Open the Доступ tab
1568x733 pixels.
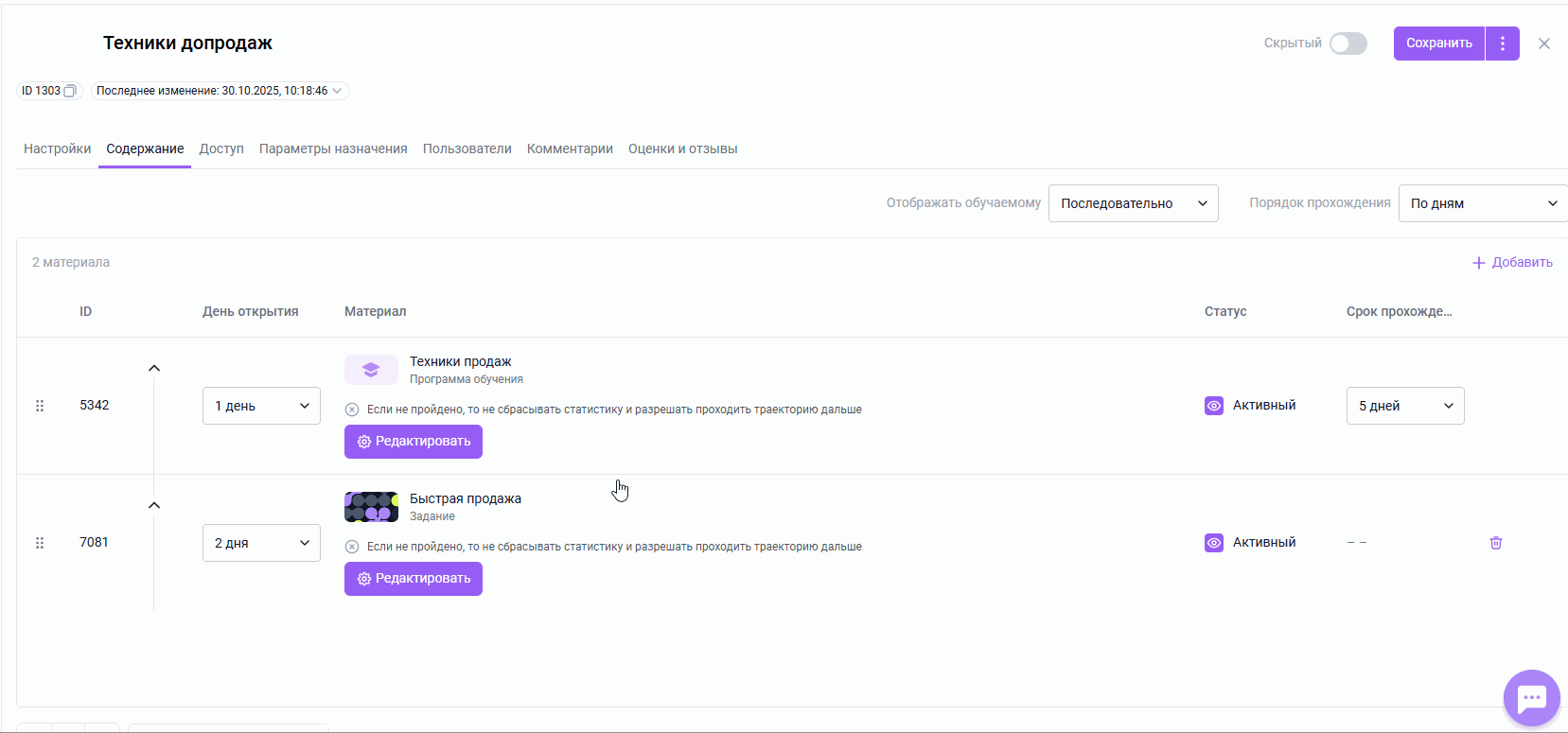click(x=221, y=148)
